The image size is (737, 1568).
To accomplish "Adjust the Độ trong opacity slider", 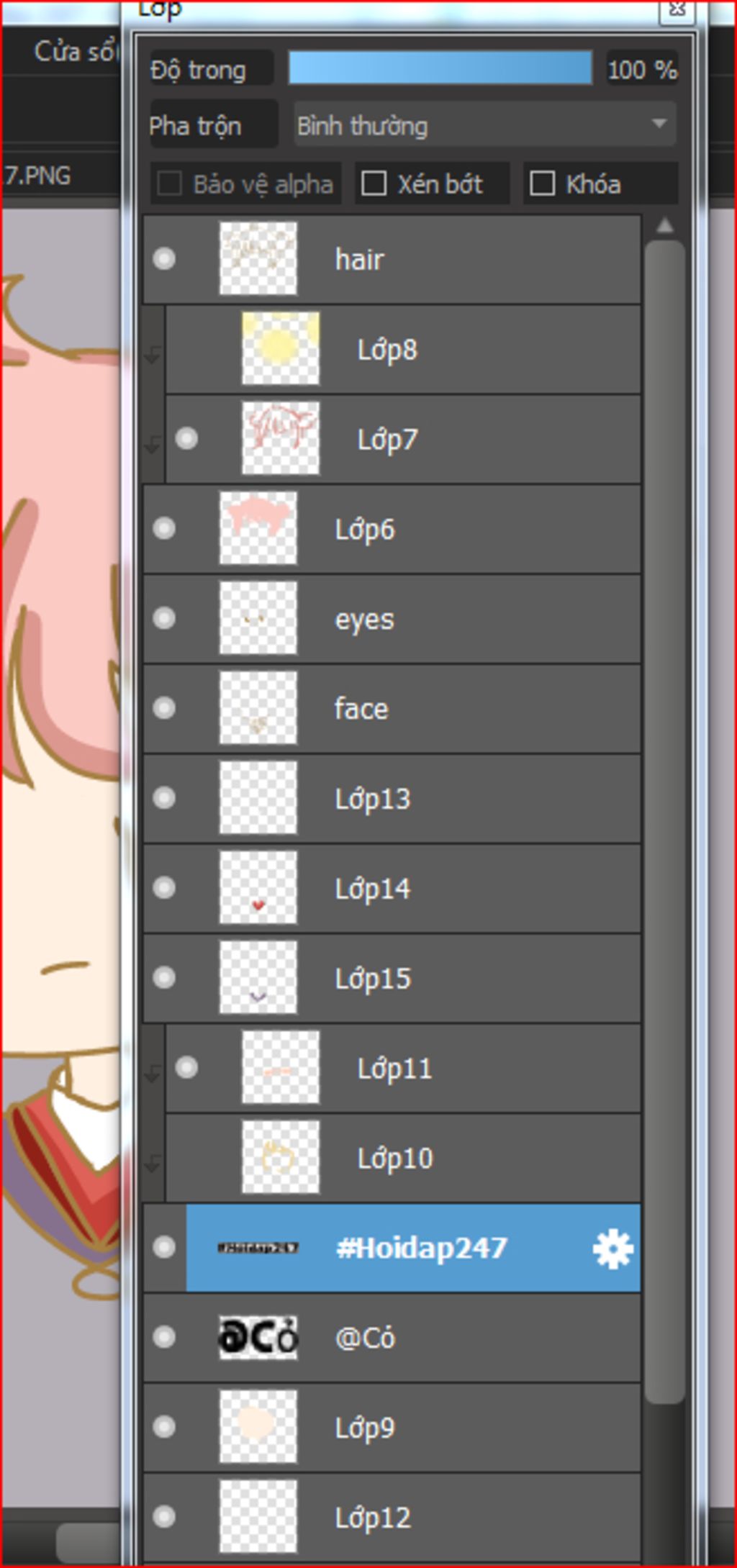I will pos(440,68).
